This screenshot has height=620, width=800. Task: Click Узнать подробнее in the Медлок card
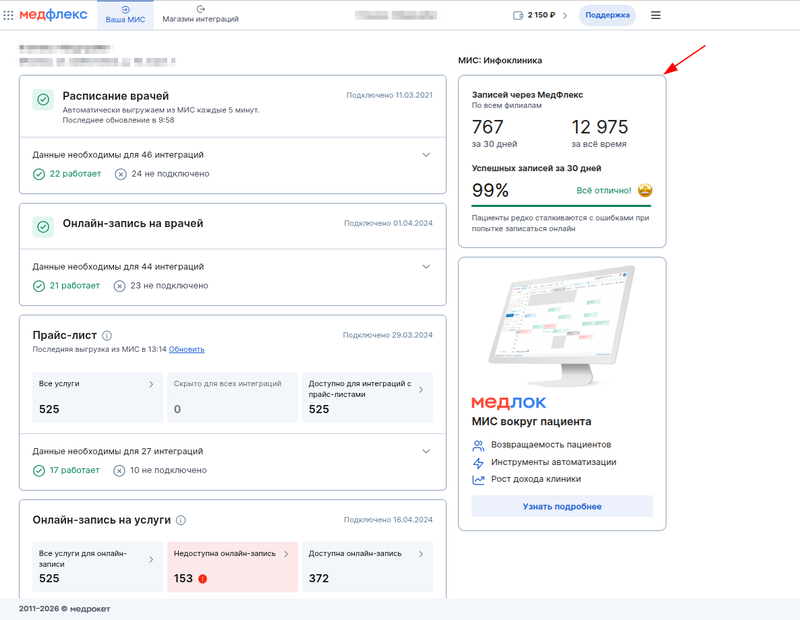coord(562,507)
